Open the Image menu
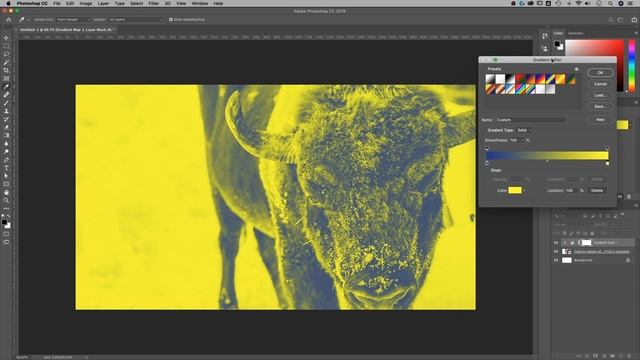Screen dimensions: 640x360 tap(86, 3)
